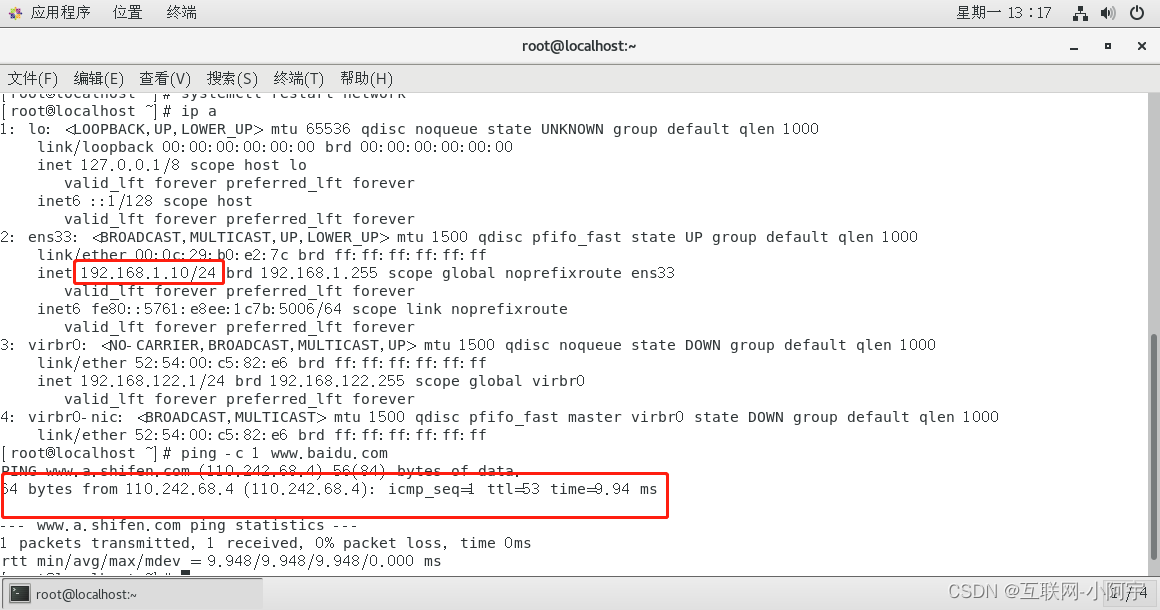This screenshot has width=1160, height=610.
Task: Click 'mtu 65536 qdisc noqueue' text
Action: [x=376, y=129]
